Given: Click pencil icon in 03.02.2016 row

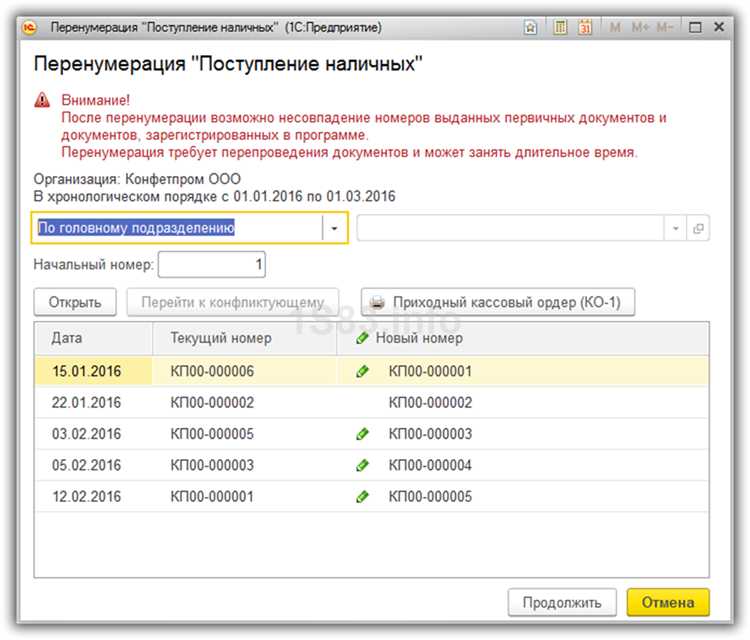Looking at the screenshot, I should 363,434.
